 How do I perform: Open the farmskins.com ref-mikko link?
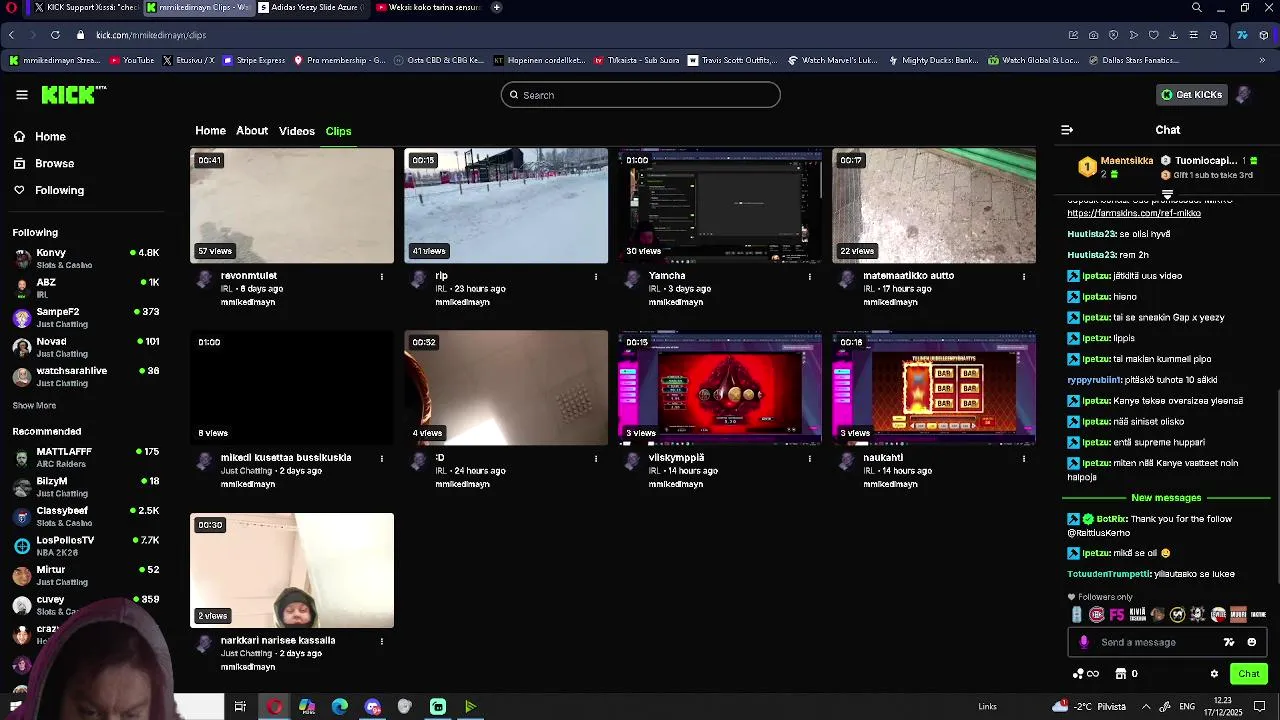1134,213
